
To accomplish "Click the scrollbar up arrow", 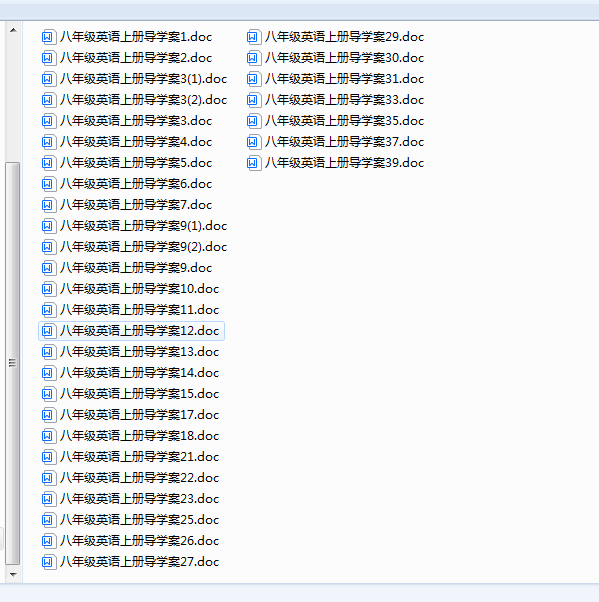I will click(x=13, y=30).
